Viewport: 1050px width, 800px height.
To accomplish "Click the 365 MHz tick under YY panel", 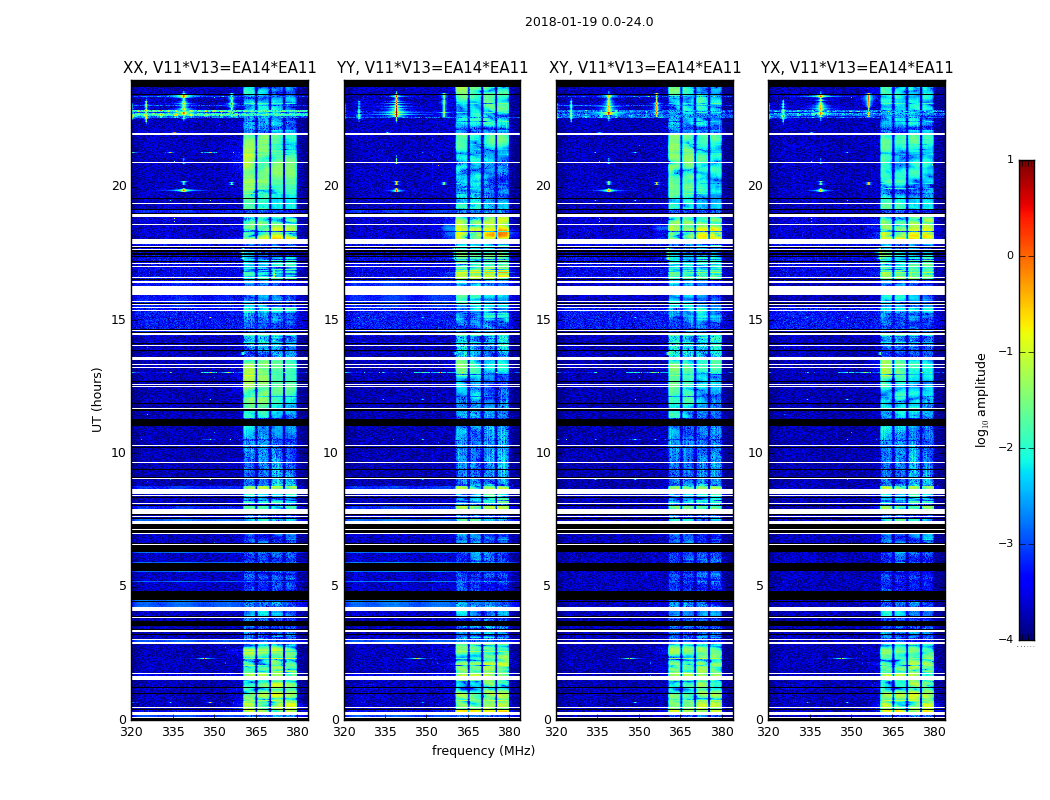I will (468, 732).
